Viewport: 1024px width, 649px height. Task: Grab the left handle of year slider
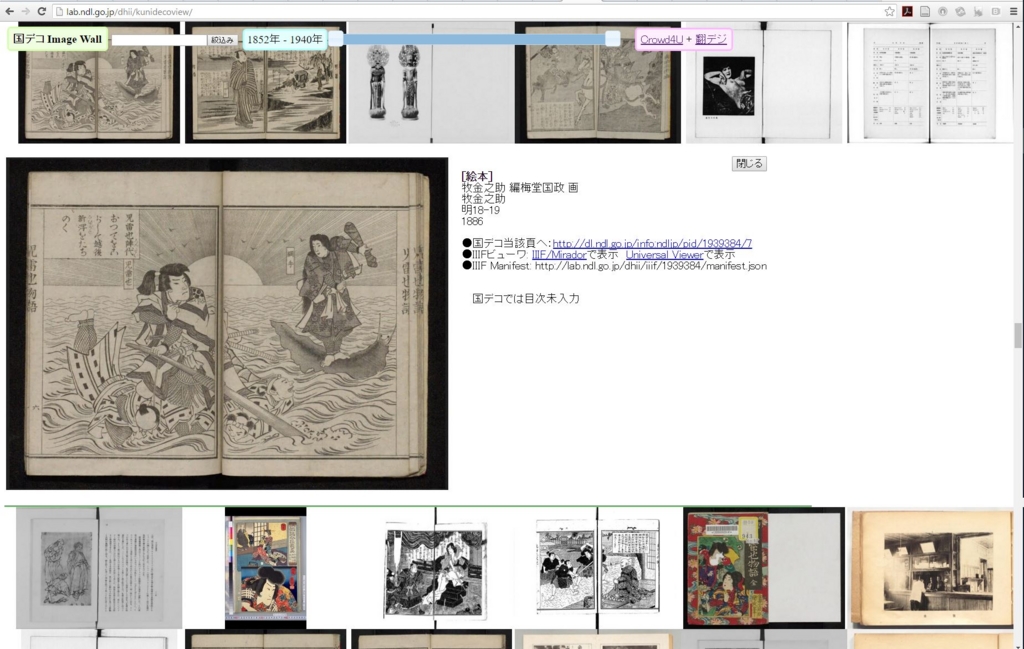pos(336,39)
